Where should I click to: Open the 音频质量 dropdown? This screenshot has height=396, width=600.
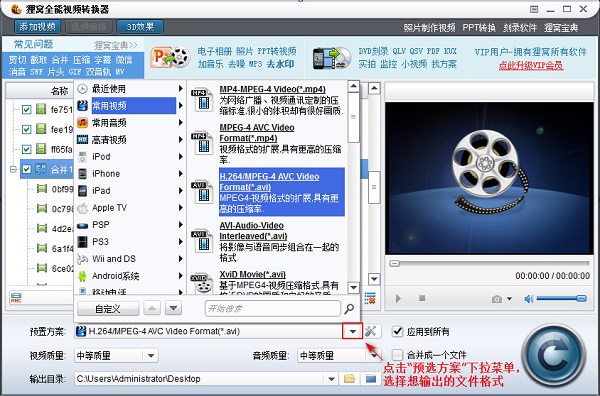click(x=339, y=356)
